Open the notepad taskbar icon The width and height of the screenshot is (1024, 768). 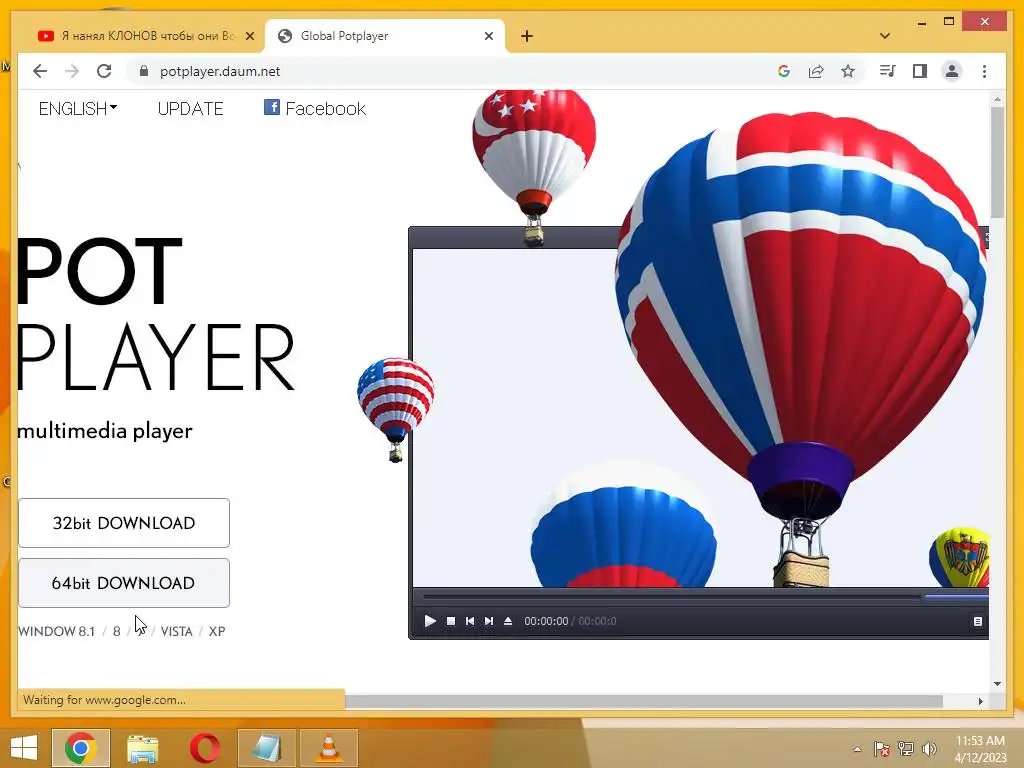point(266,748)
